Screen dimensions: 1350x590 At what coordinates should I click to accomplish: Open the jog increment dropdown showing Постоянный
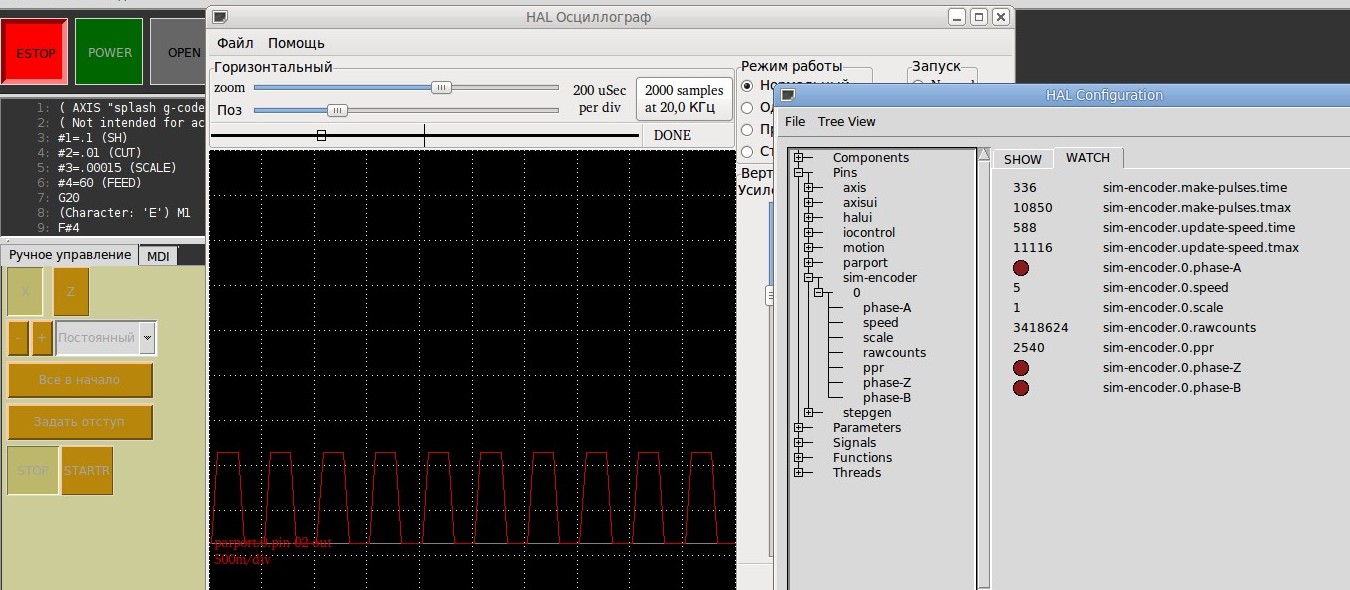147,338
